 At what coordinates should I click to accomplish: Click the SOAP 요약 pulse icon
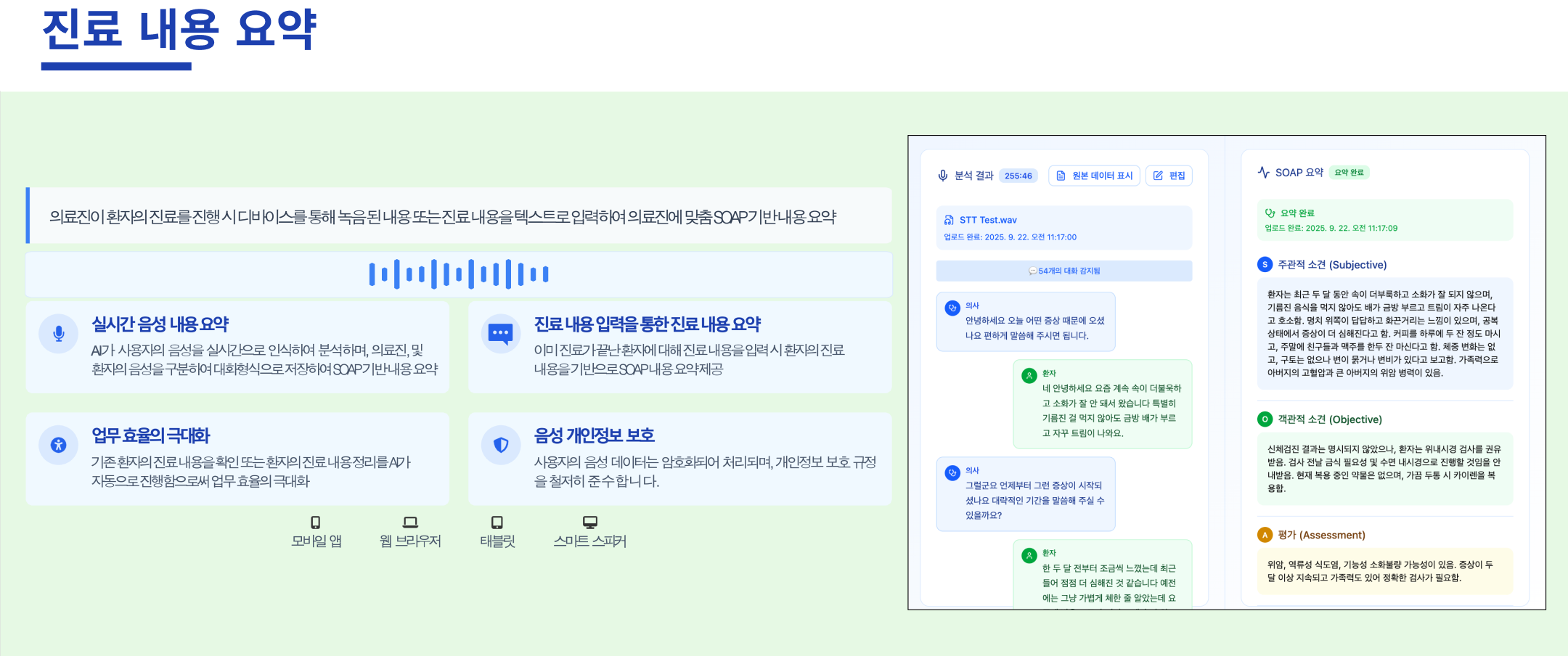pos(1264,173)
